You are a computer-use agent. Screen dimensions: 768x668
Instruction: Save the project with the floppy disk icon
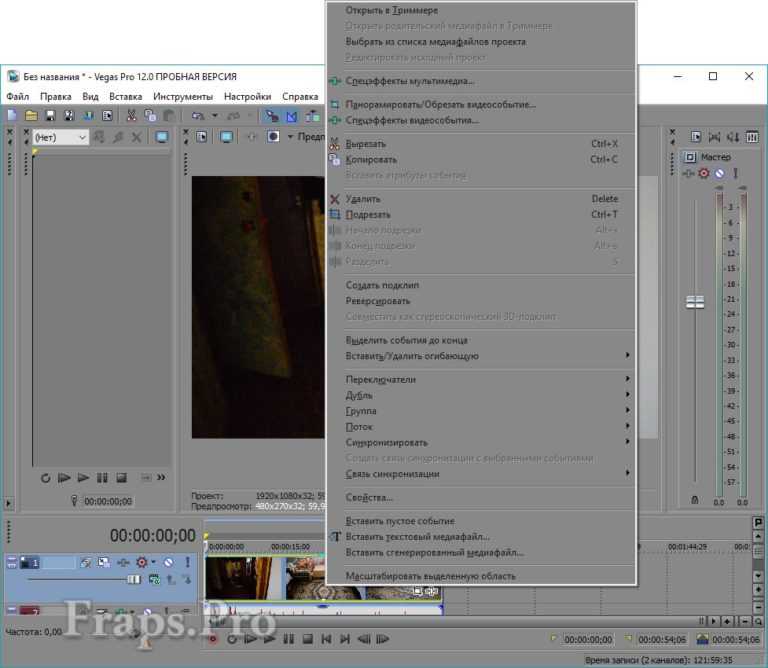(x=50, y=116)
